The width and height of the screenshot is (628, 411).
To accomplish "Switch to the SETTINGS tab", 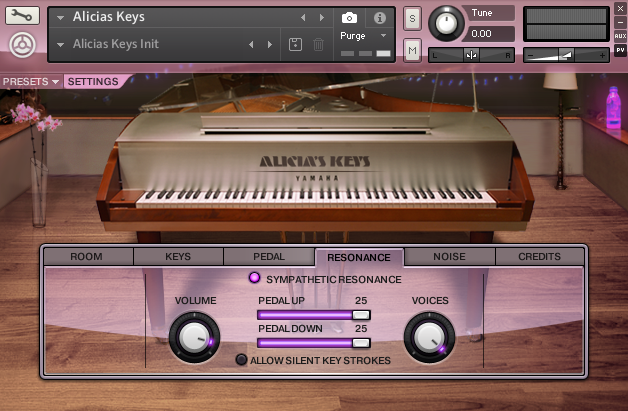I will pos(93,82).
